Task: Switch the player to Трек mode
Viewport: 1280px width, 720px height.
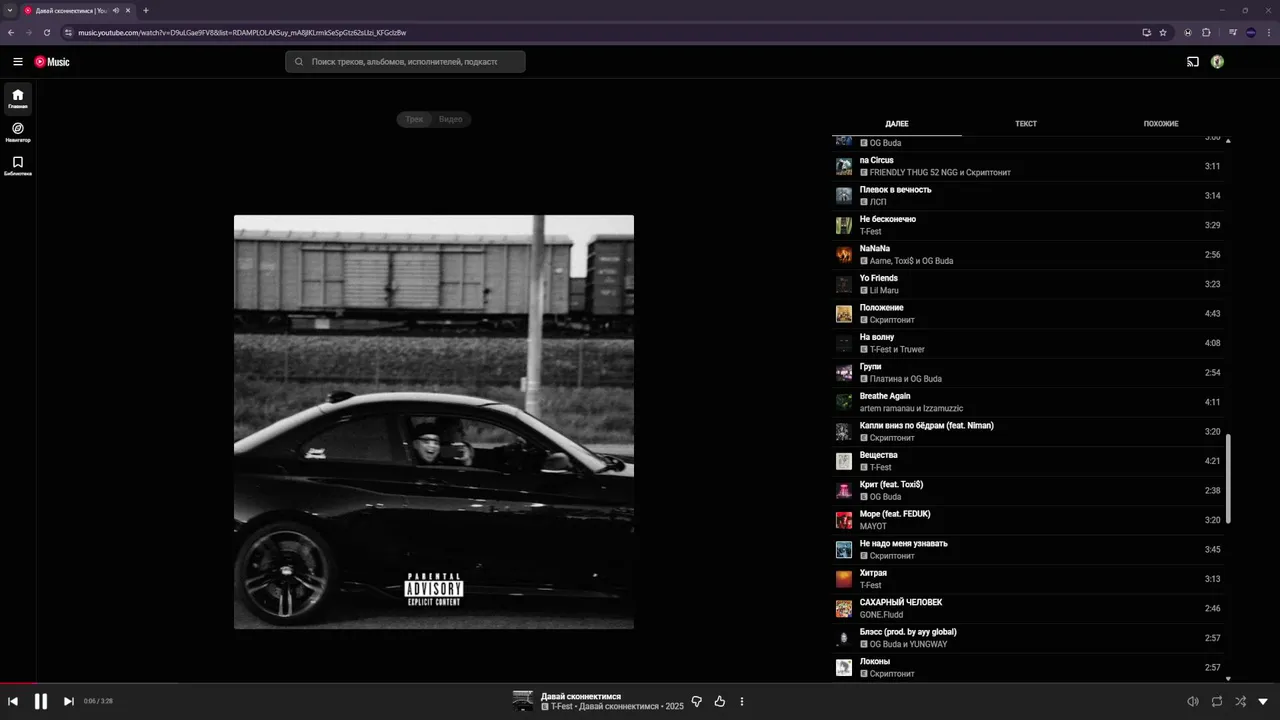Action: coord(415,119)
